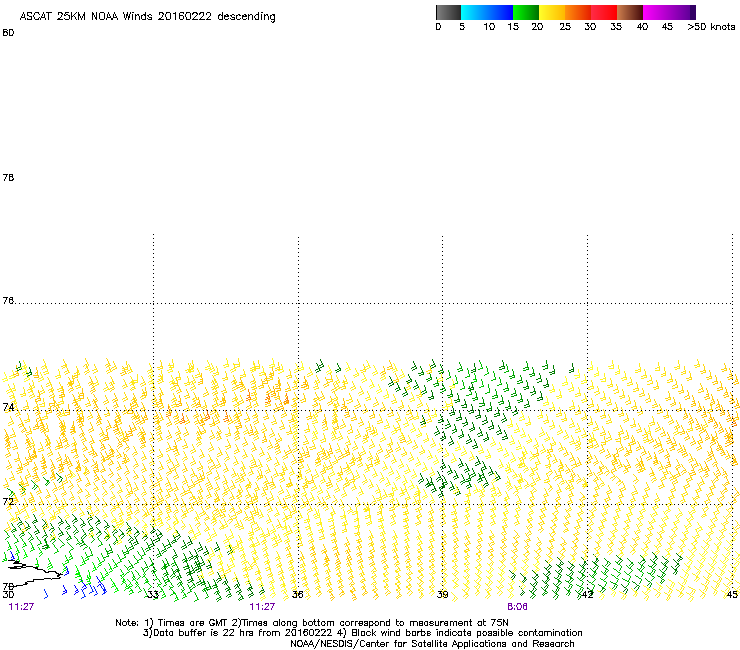
Task: Click the 36 longitude axis label
Action: [297, 595]
